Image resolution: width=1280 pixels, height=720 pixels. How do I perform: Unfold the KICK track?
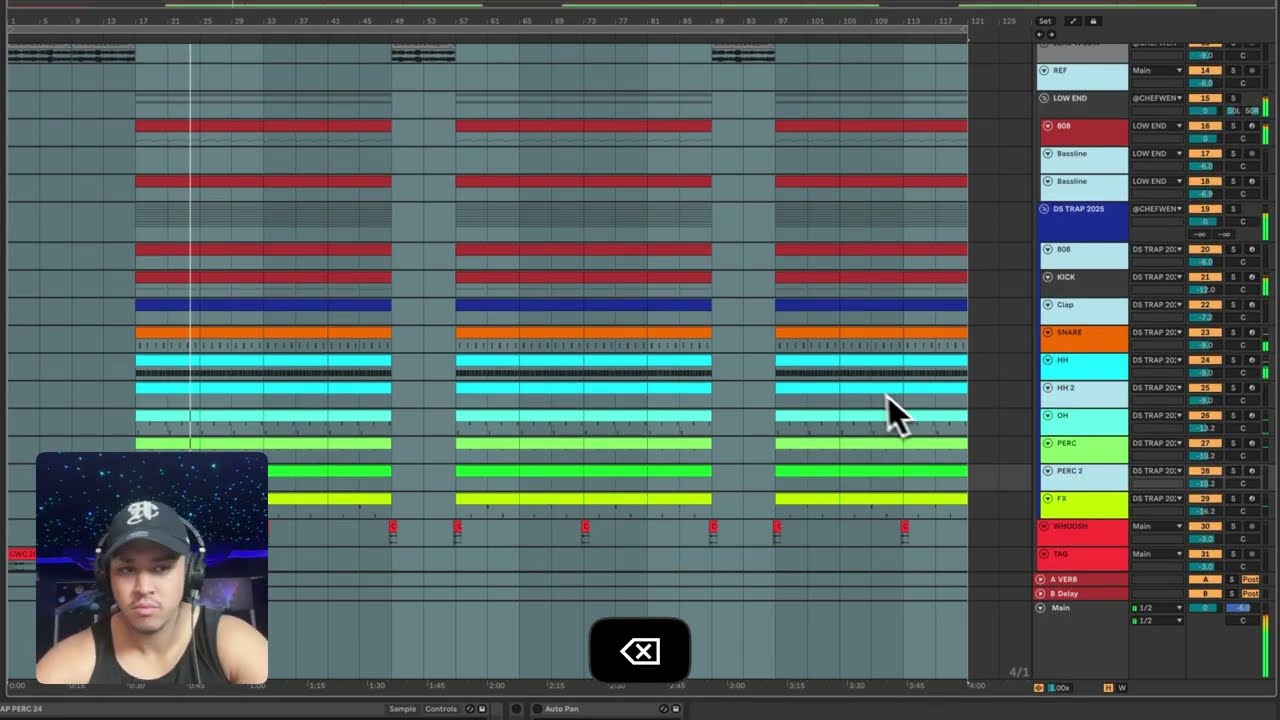(x=1048, y=277)
